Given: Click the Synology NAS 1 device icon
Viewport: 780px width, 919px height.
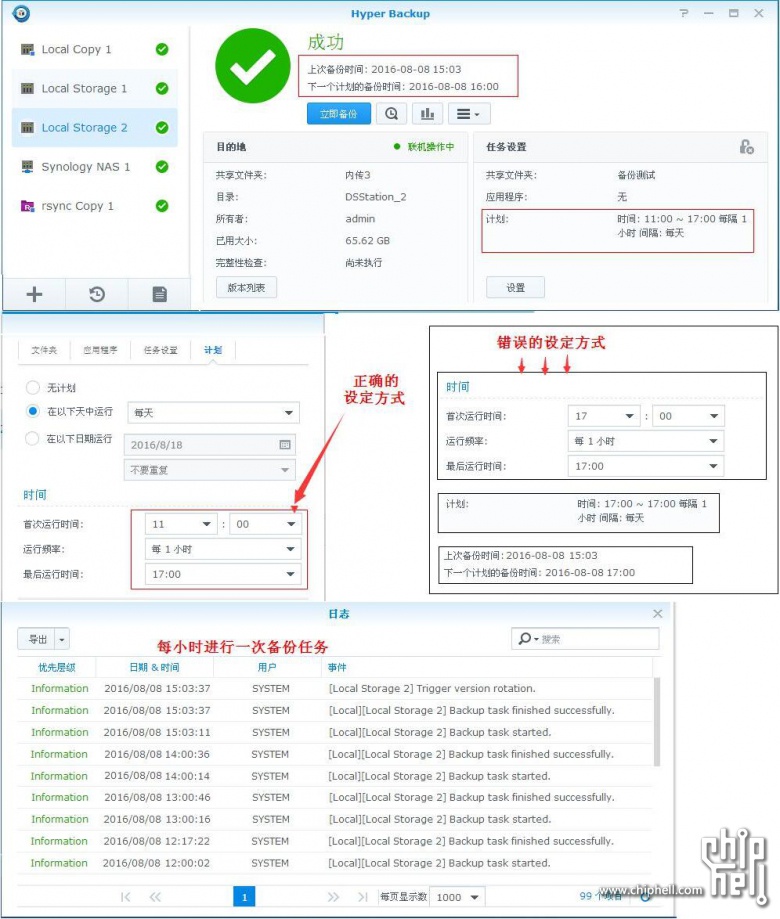Looking at the screenshot, I should point(28,167).
